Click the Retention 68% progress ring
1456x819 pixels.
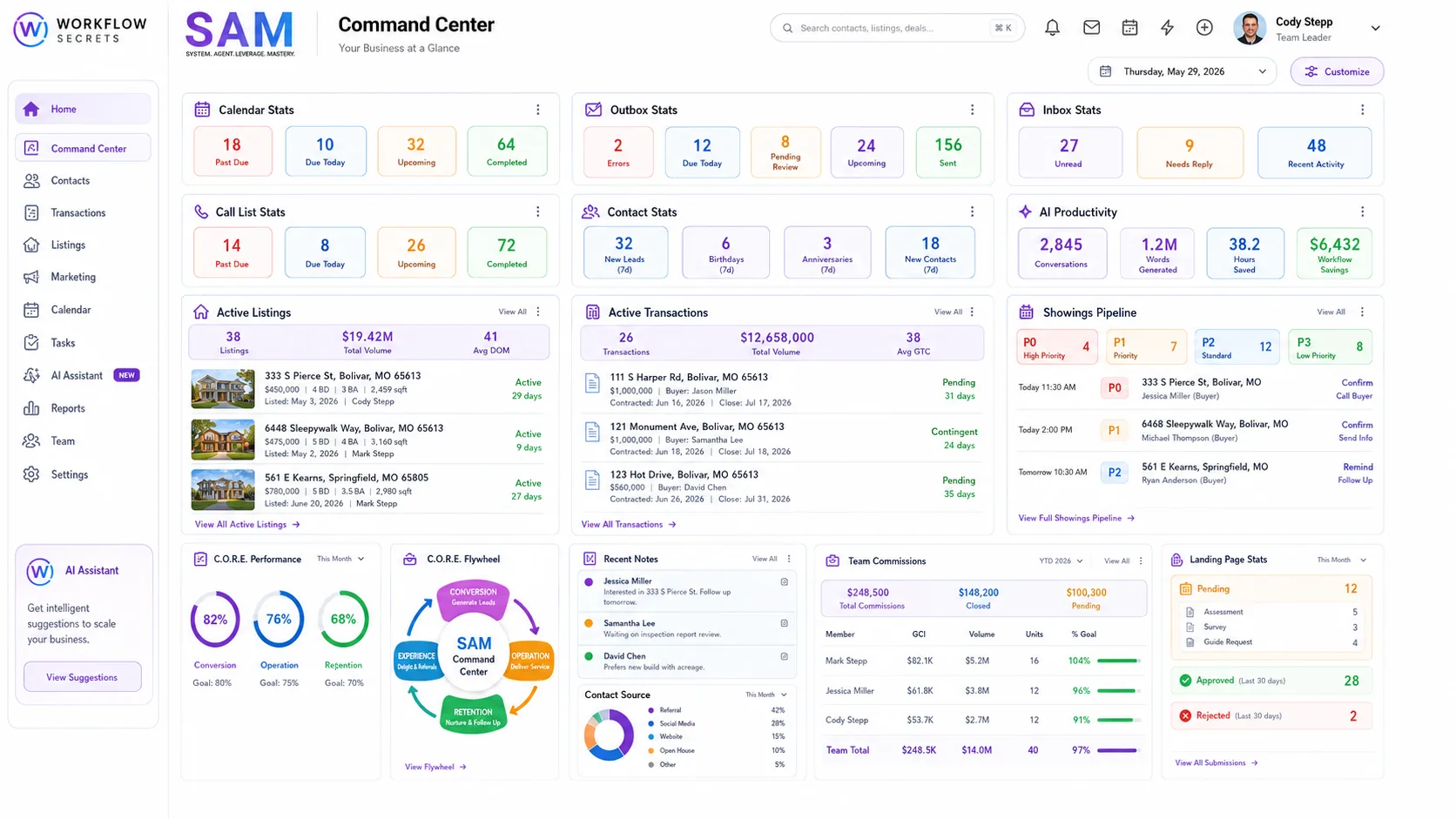tap(343, 619)
